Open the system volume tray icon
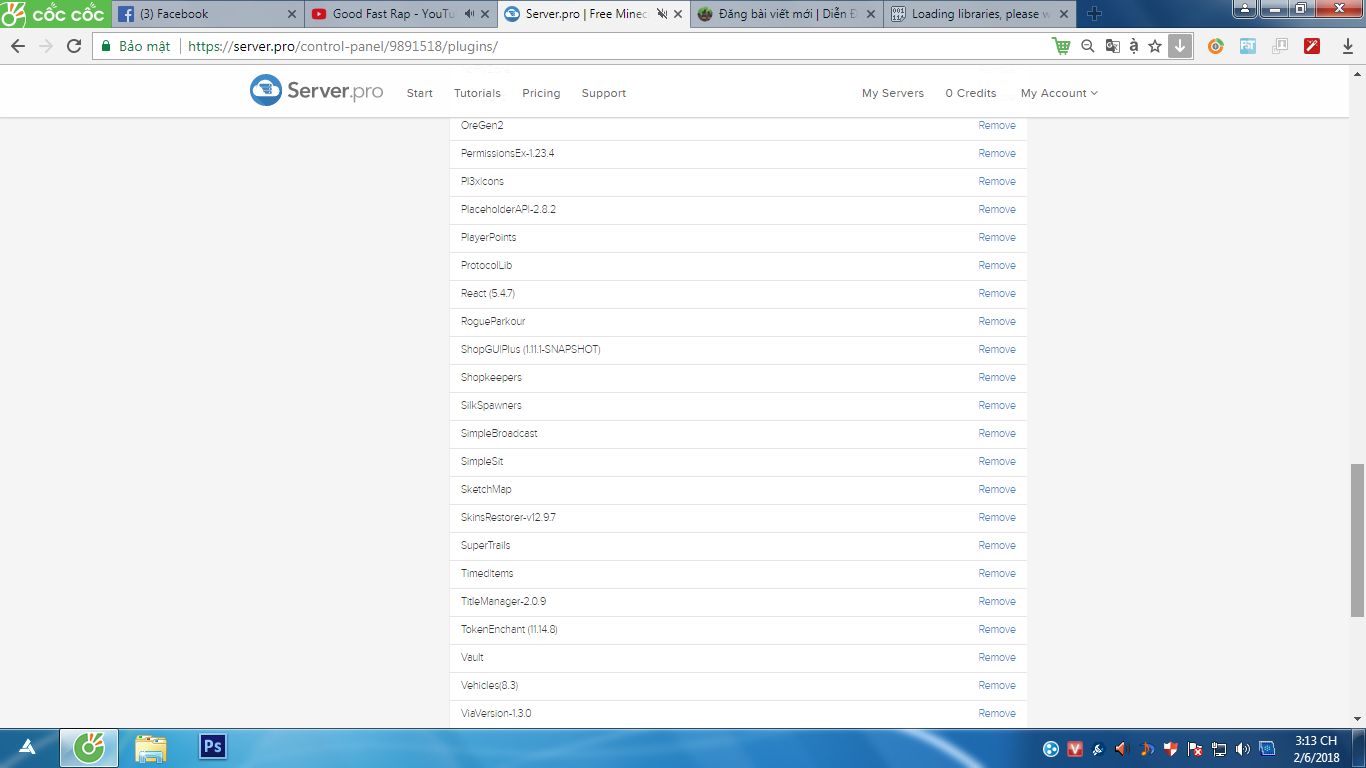Image resolution: width=1366 pixels, height=768 pixels. coord(1243,749)
